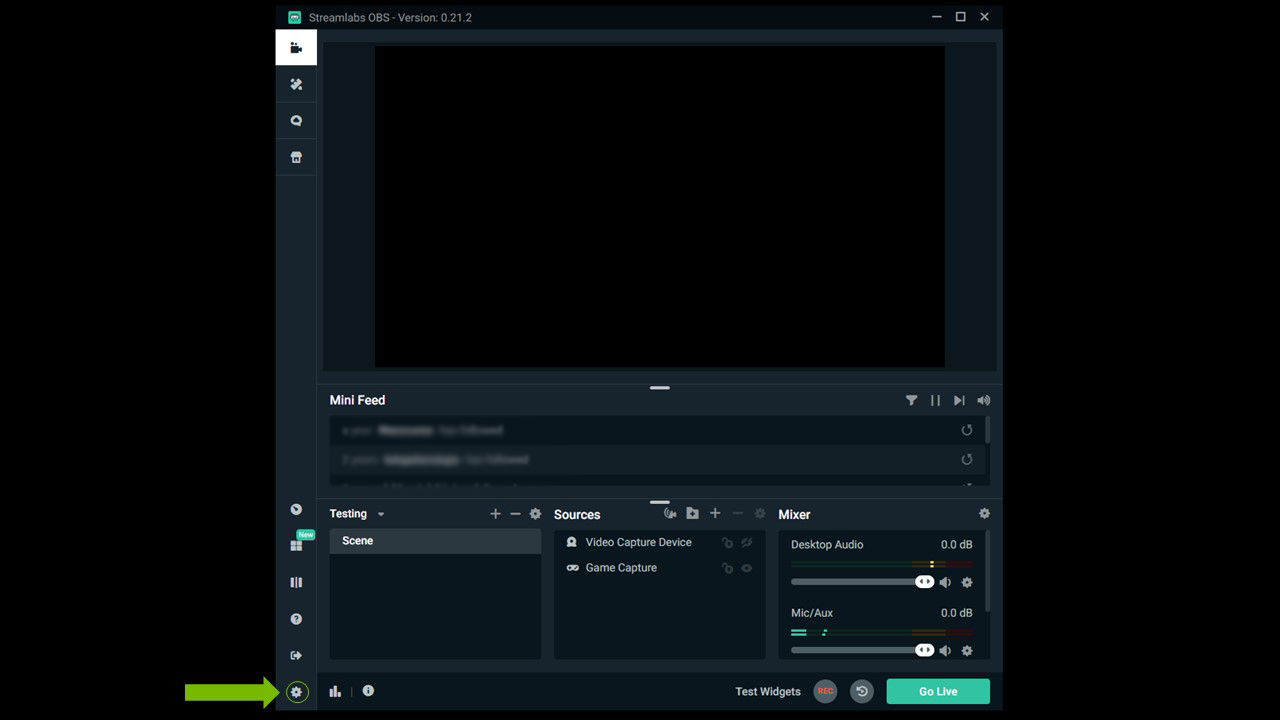The image size is (1280, 720).
Task: Open the App Store icon in sidebar
Action: click(x=296, y=157)
